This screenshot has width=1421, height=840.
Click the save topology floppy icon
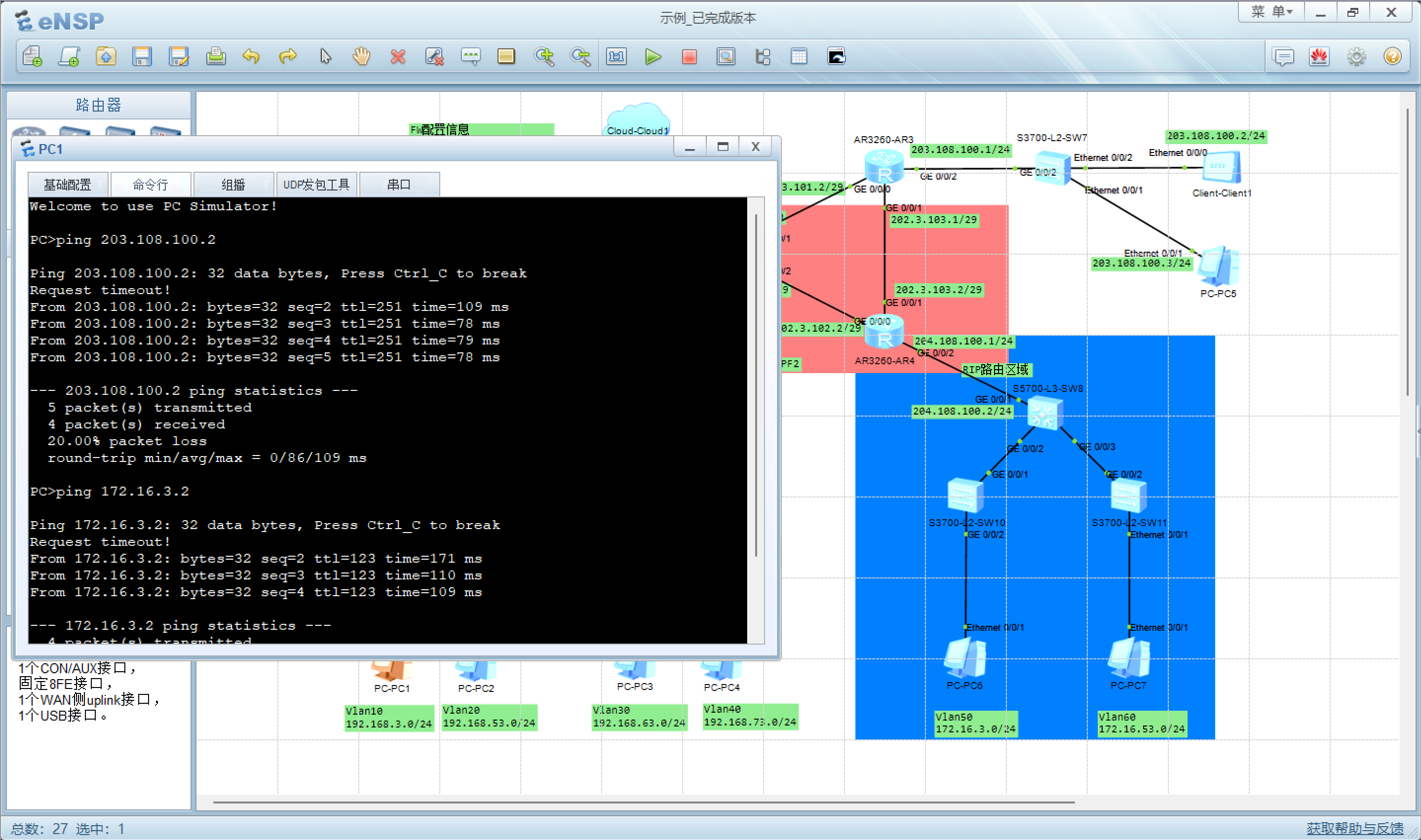click(x=142, y=57)
